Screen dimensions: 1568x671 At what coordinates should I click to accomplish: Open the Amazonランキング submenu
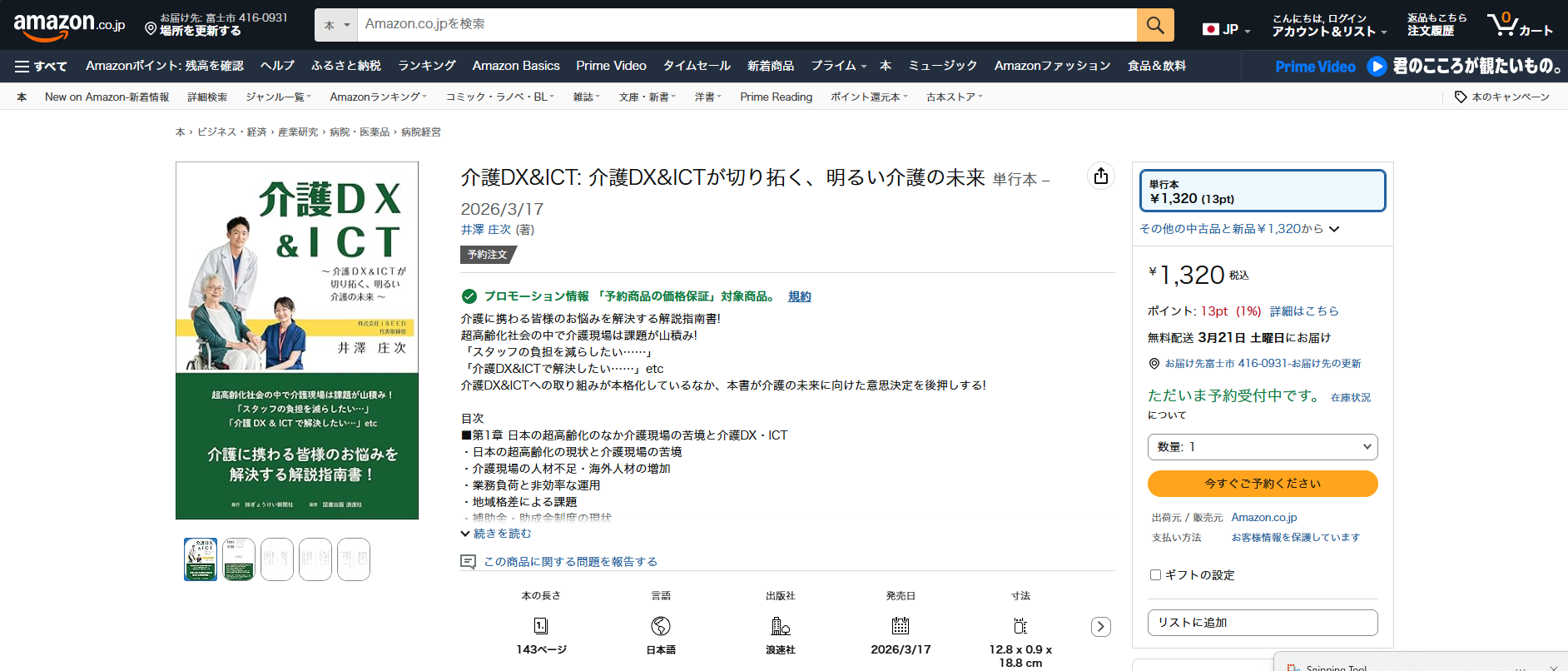coord(379,97)
